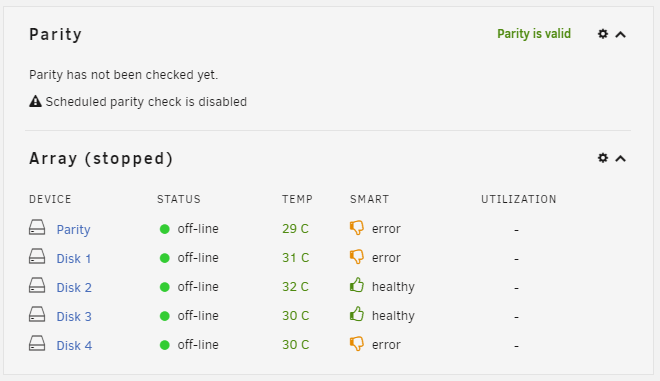
Task: Click Disk 4 SMART error thumbs-down icon
Action: (357, 344)
